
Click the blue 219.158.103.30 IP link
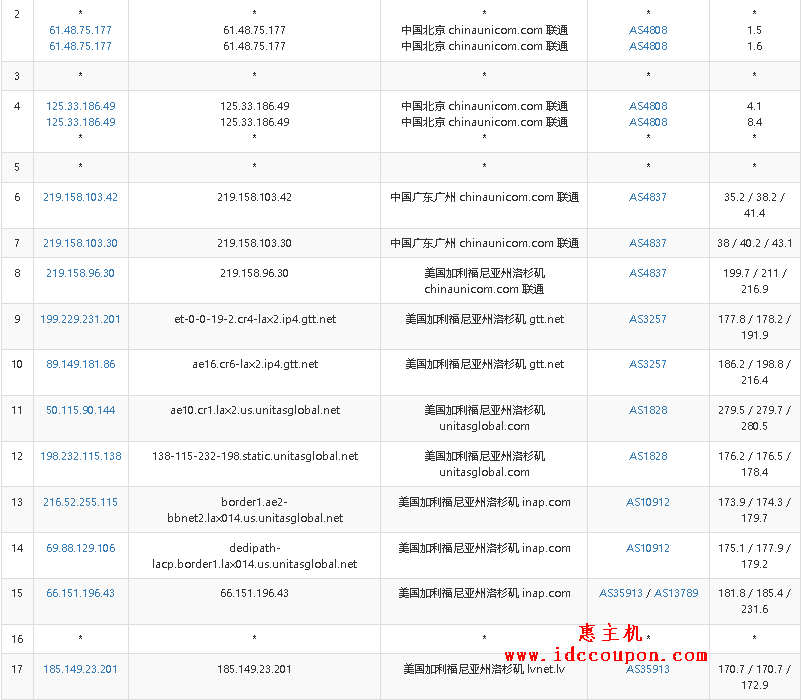[x=80, y=243]
